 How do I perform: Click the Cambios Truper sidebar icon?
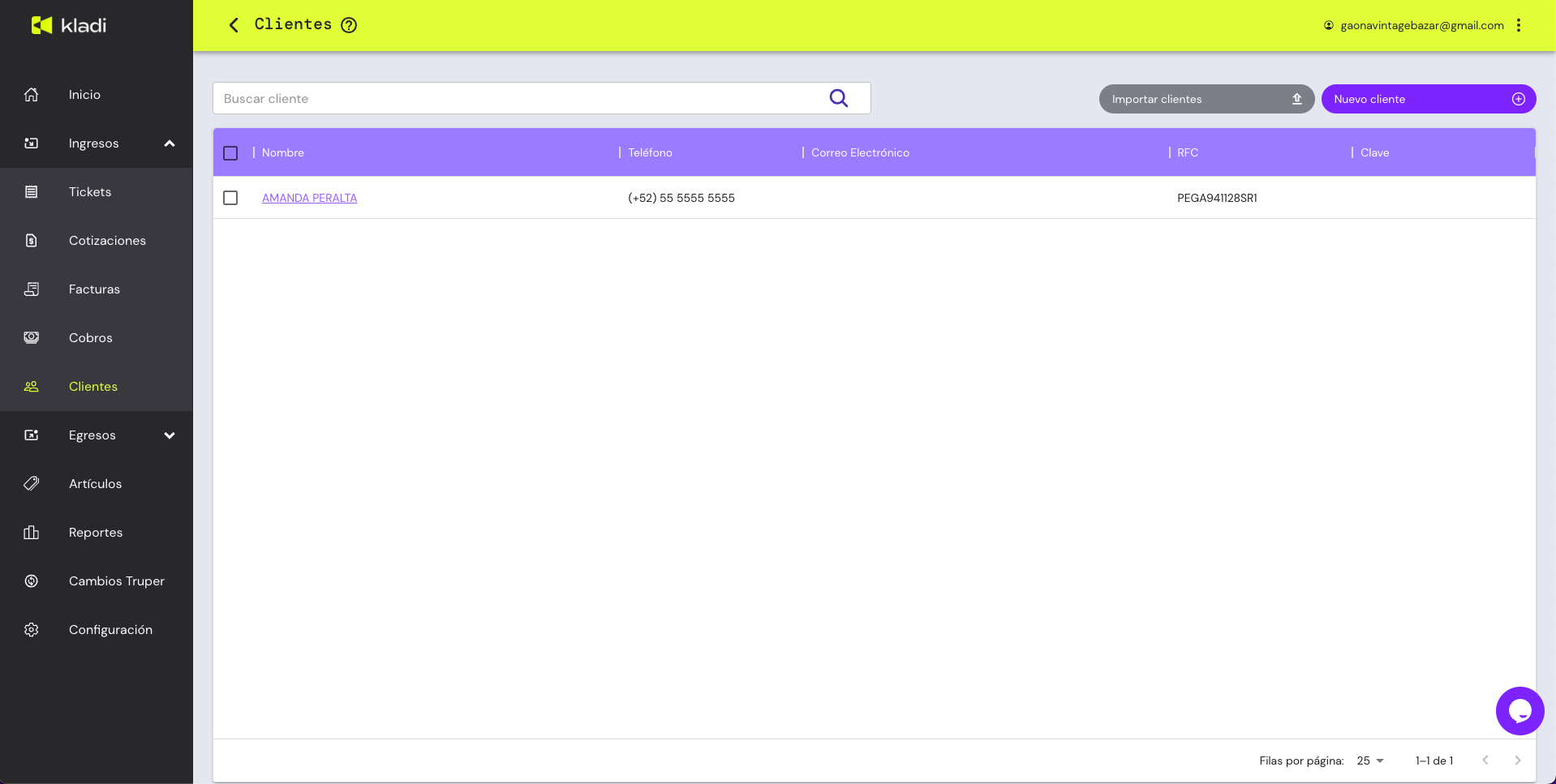pyautogui.click(x=32, y=581)
